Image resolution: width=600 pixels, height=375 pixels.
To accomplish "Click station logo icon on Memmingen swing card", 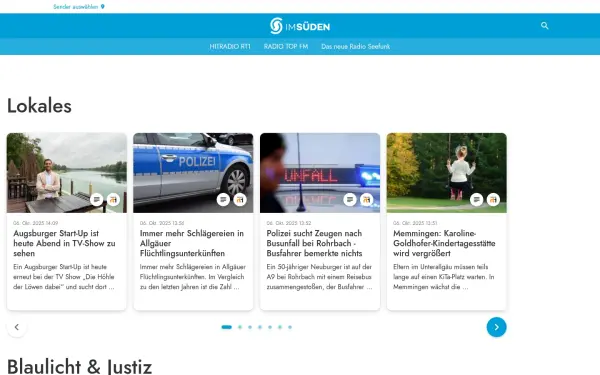I will click(x=493, y=199).
